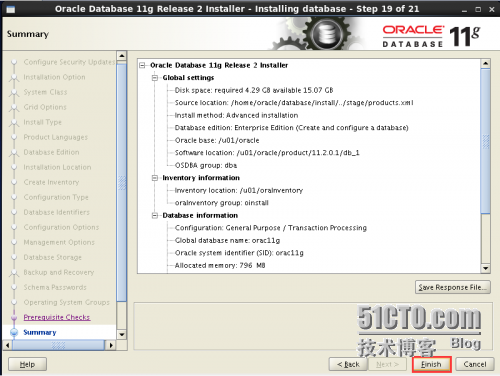Select the Management Options step
This screenshot has width=500, height=376.
click(x=59, y=242)
